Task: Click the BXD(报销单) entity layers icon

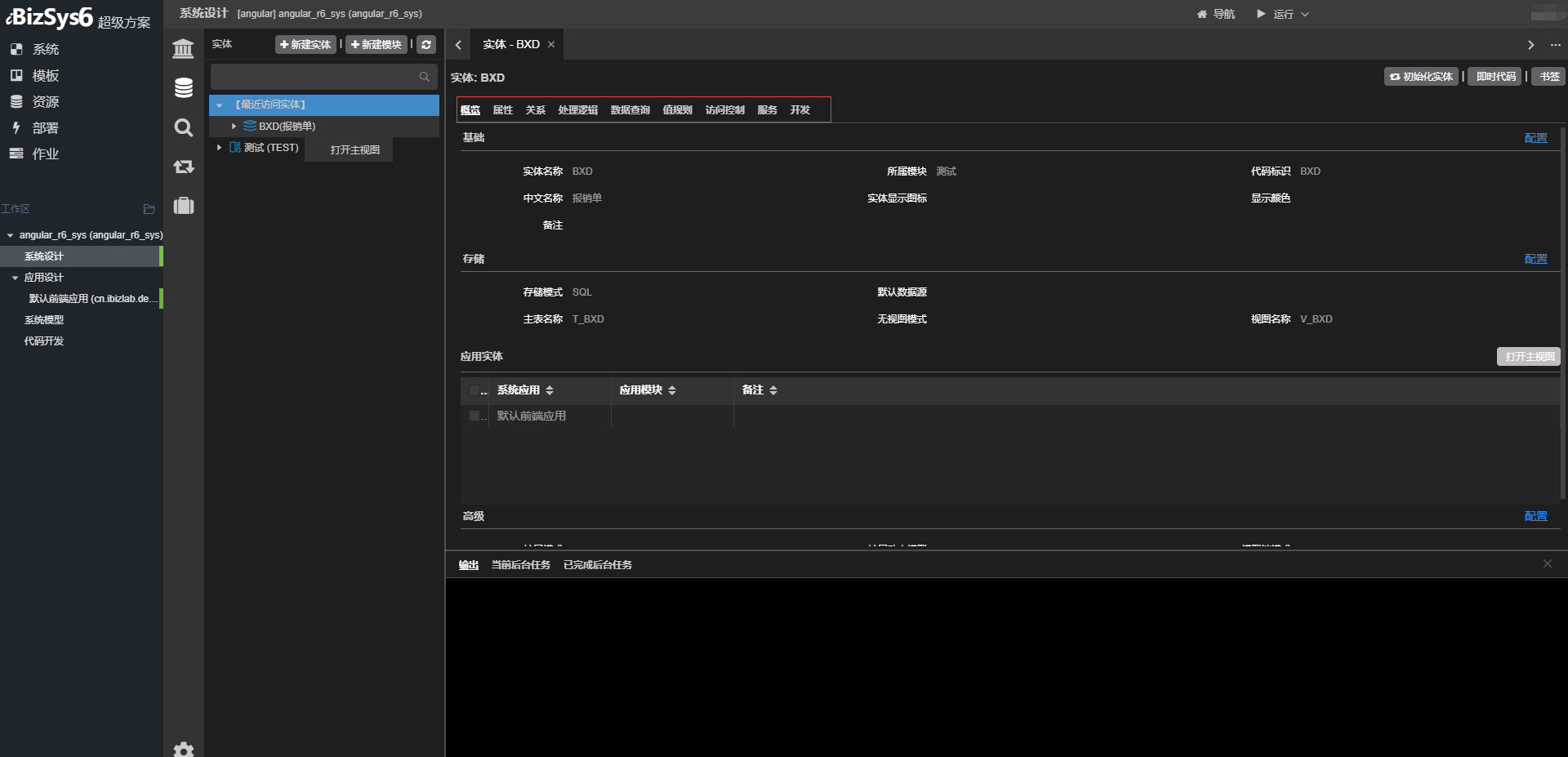Action: point(249,126)
